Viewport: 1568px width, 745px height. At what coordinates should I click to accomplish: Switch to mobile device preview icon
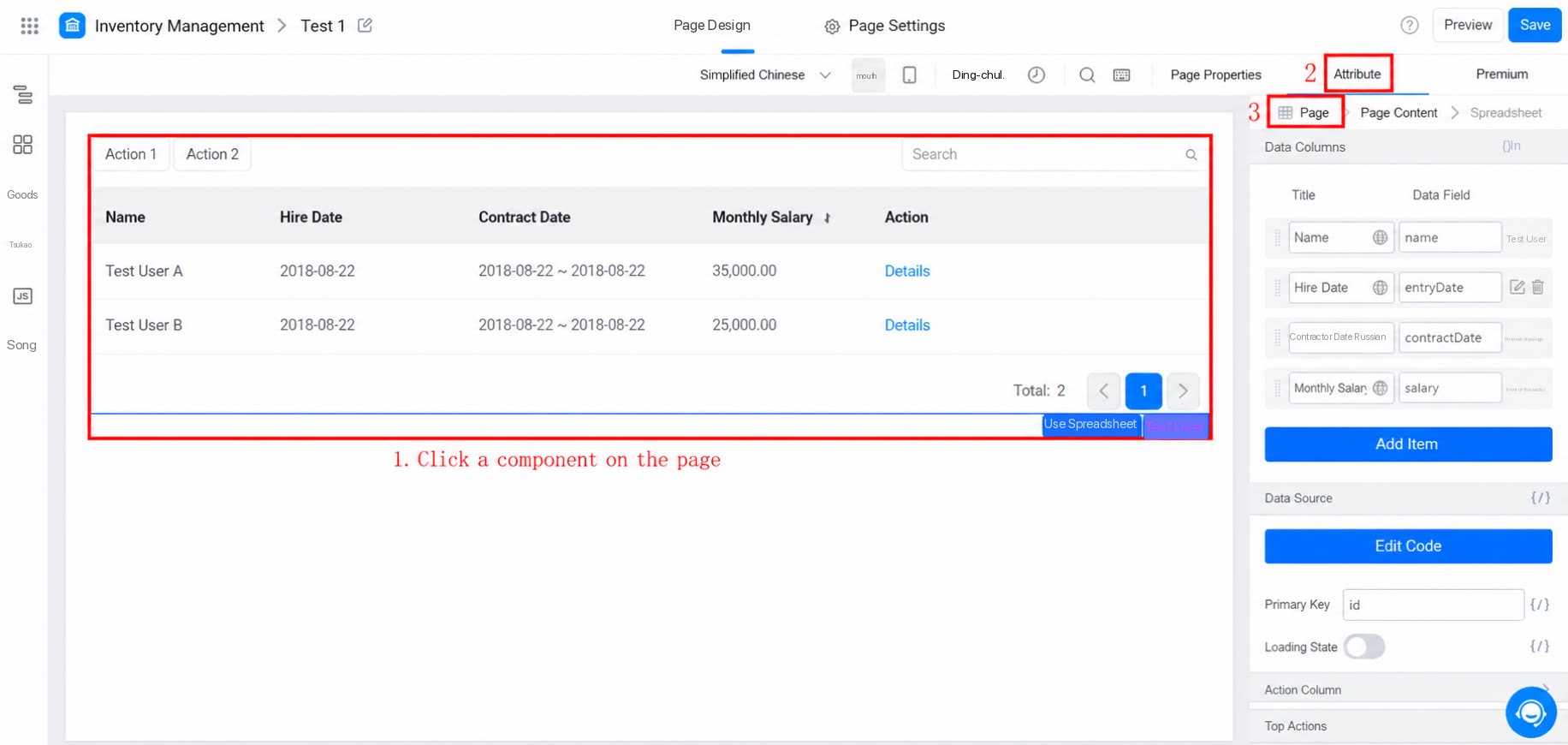point(909,75)
